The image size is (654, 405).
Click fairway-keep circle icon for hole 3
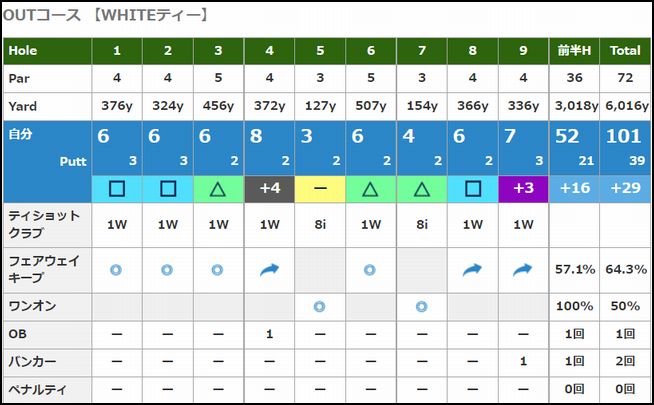click(219, 269)
